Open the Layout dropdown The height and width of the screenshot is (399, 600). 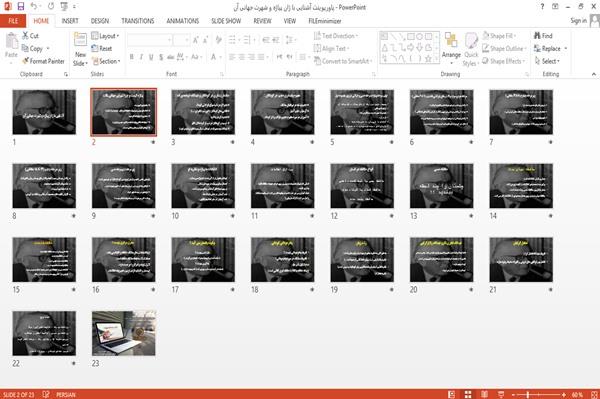point(105,36)
